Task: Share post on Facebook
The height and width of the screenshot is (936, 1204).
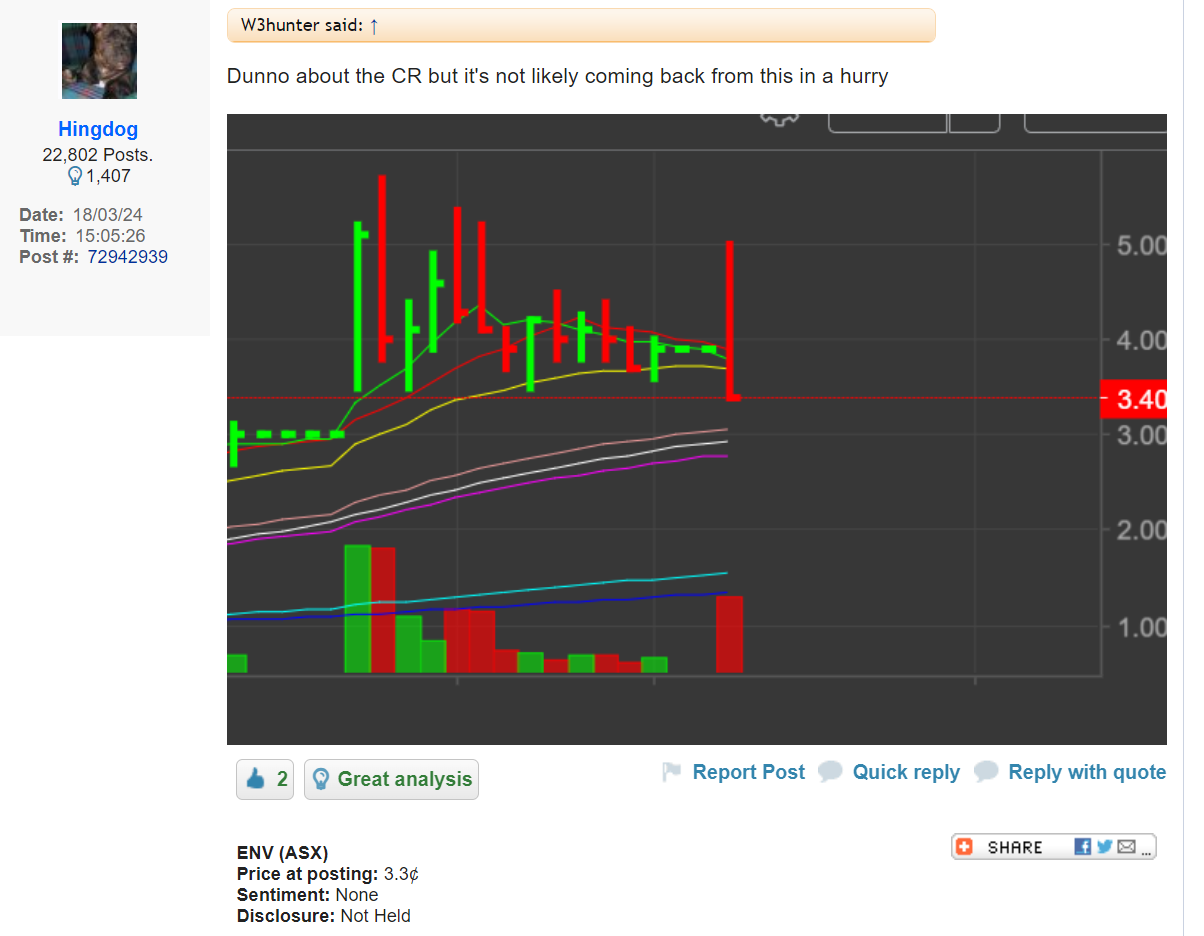Action: pyautogui.click(x=1083, y=847)
